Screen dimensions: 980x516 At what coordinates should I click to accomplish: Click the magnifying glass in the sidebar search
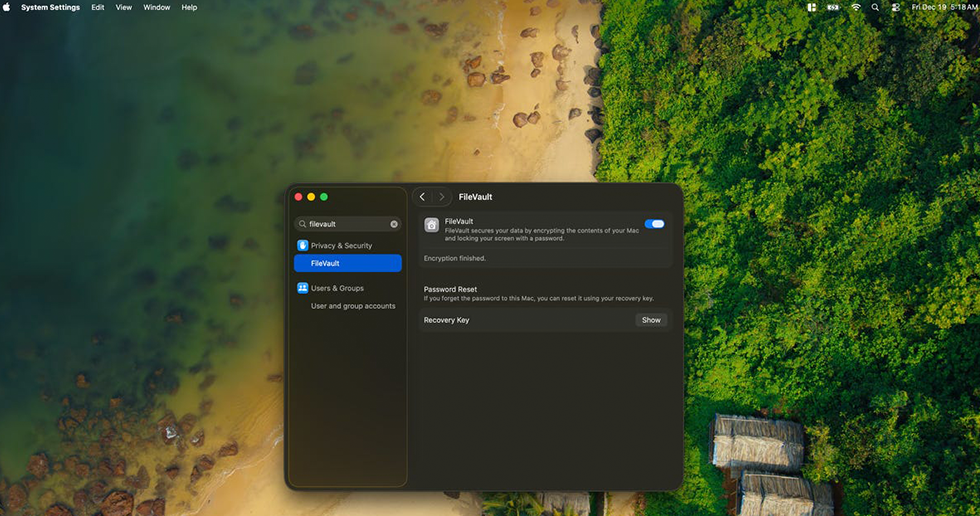pyautogui.click(x=303, y=224)
